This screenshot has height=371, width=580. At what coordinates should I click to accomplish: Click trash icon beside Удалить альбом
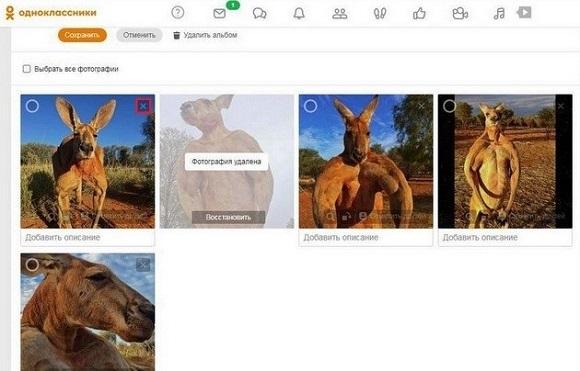[x=177, y=35]
